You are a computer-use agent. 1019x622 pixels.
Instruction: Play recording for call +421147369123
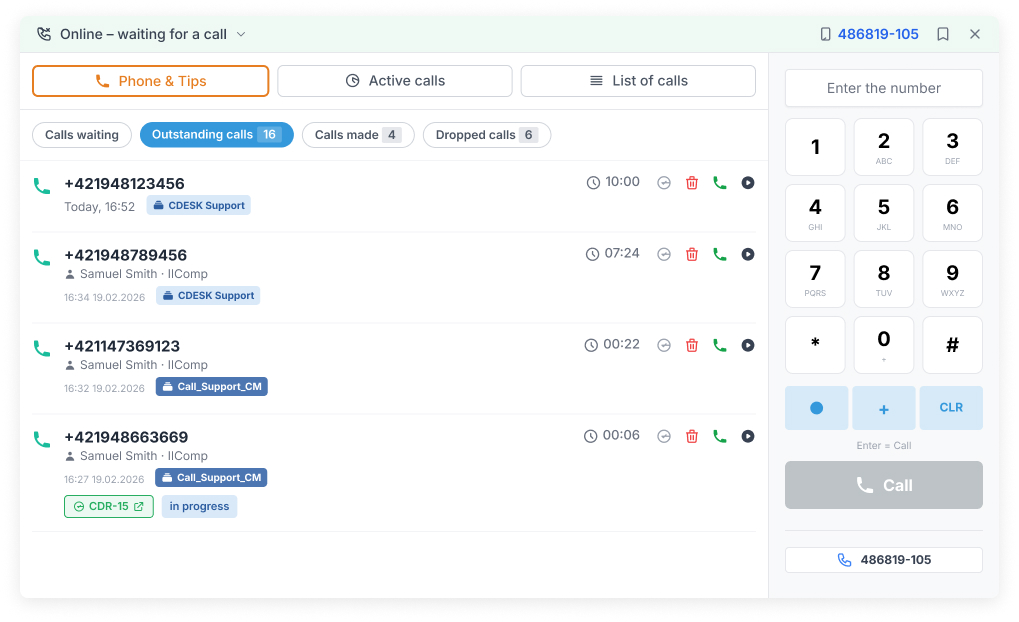(x=747, y=346)
